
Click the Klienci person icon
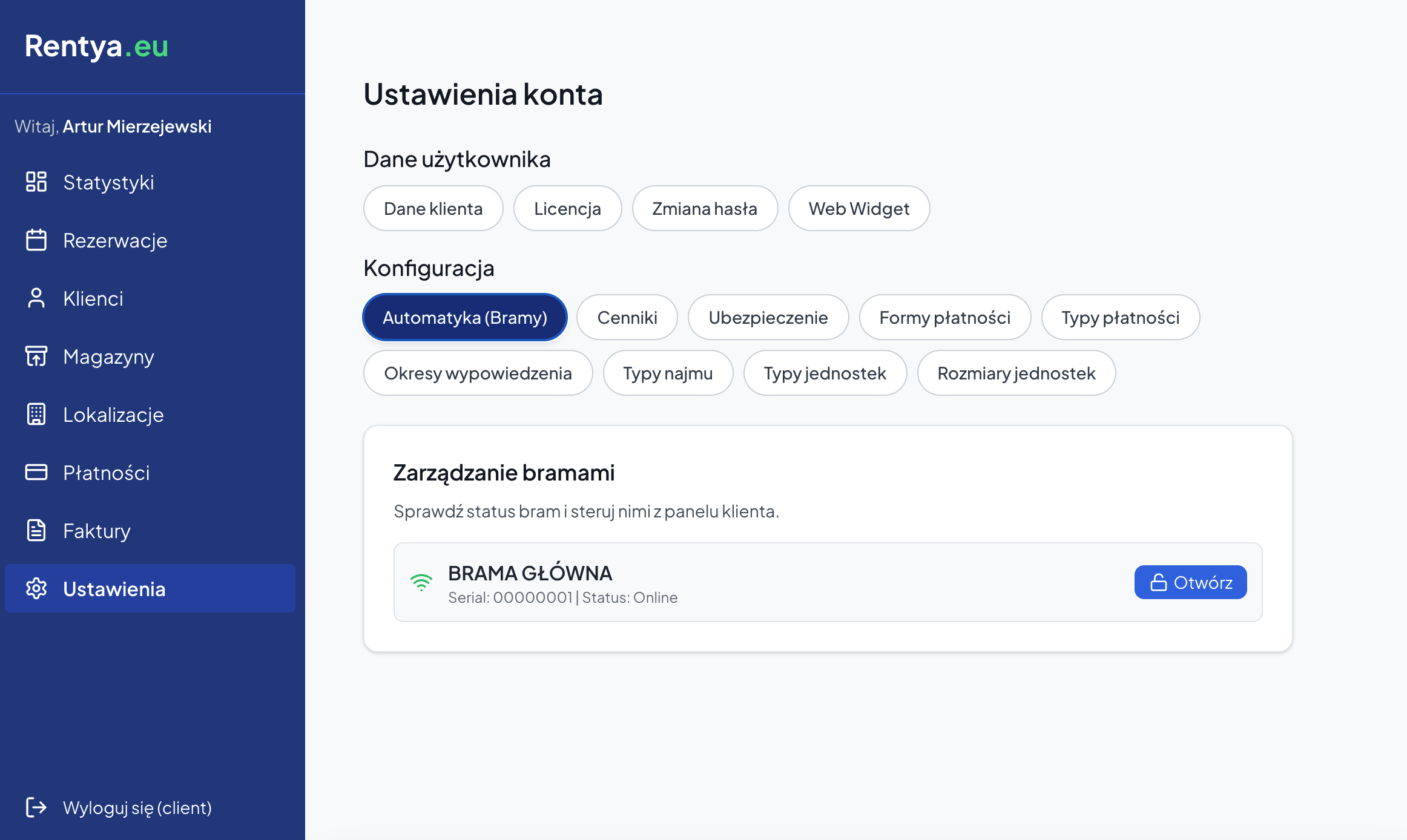point(36,298)
